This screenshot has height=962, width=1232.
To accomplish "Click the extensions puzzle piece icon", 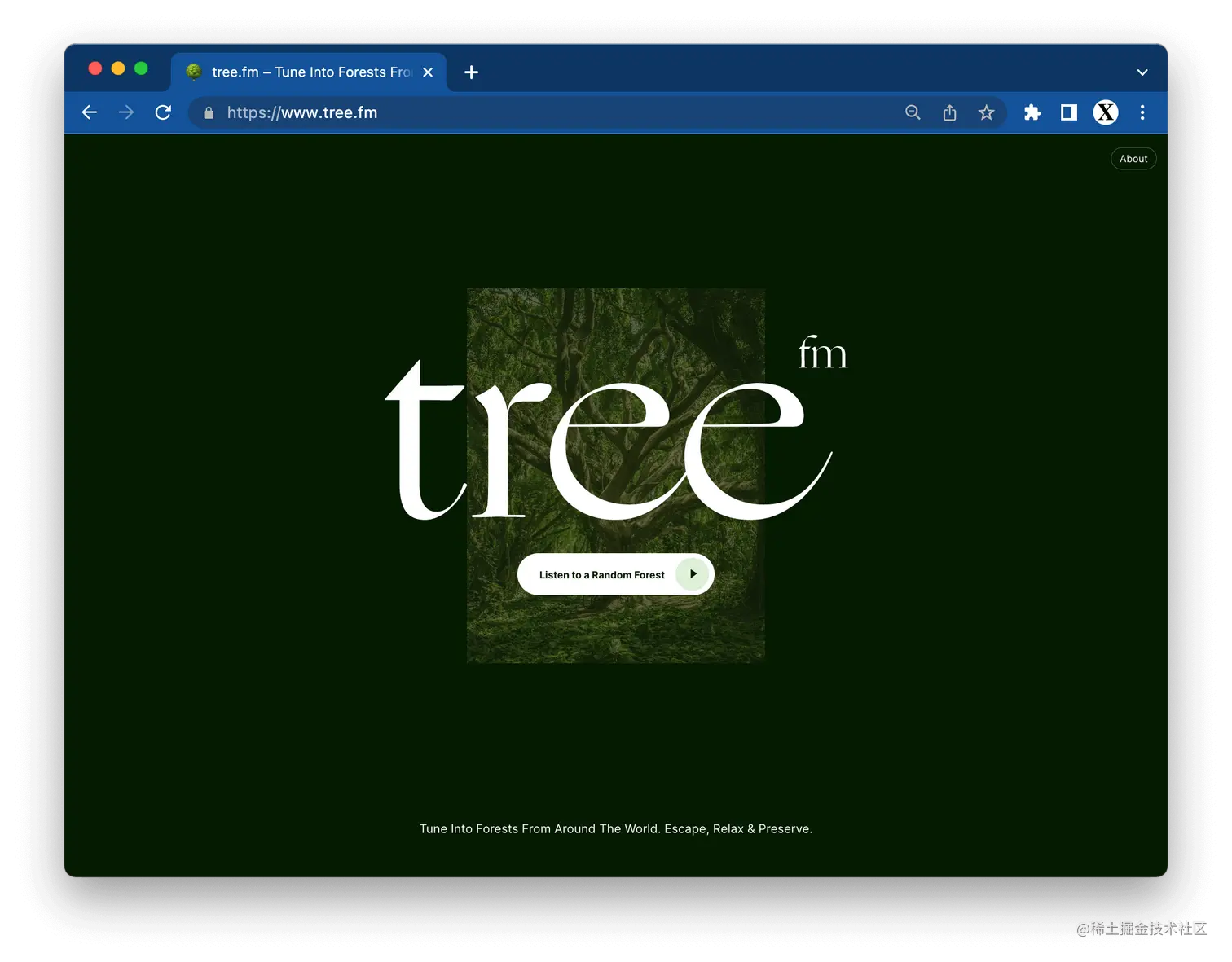I will [x=1032, y=112].
